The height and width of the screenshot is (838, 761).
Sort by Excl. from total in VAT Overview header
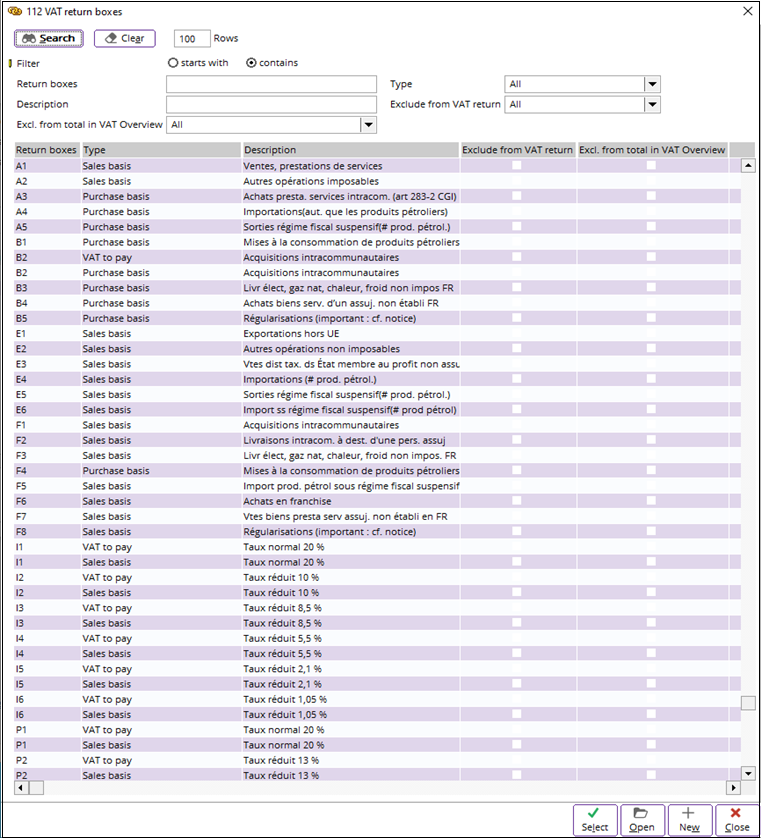tap(653, 150)
